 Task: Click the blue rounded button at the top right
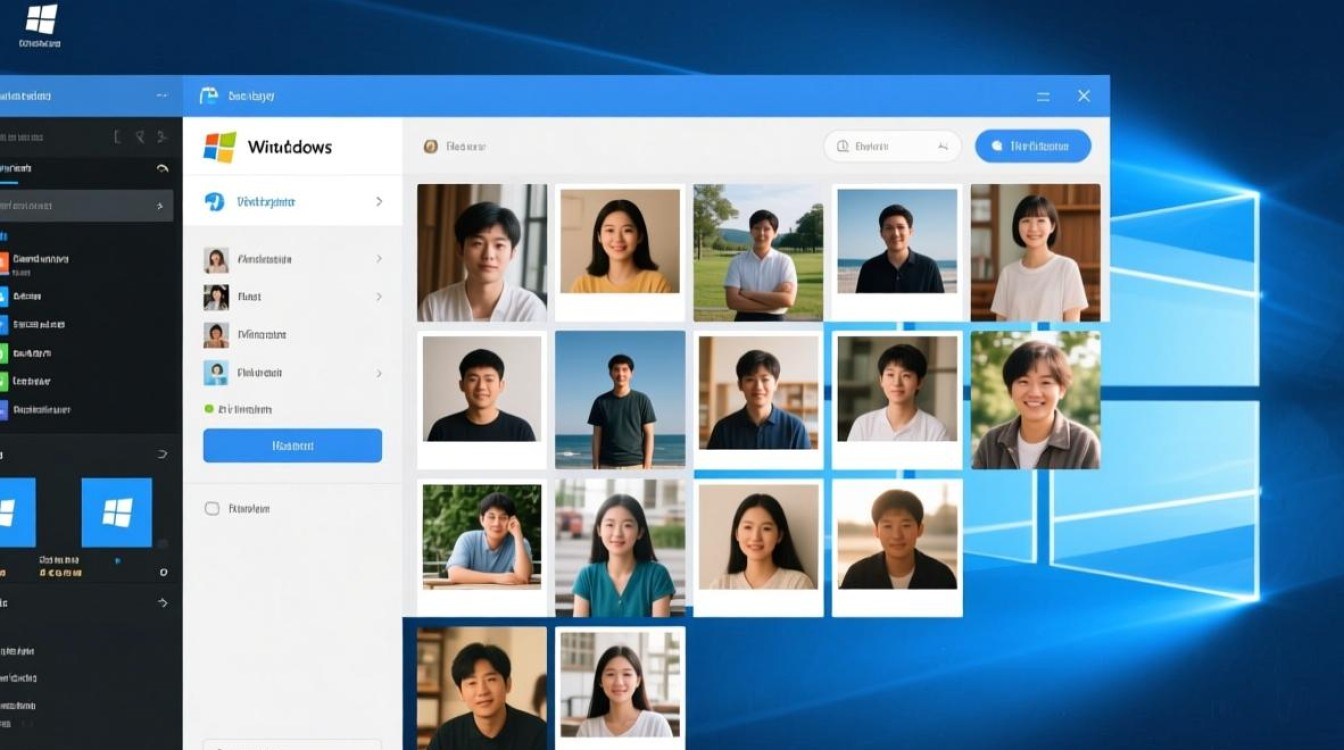click(1032, 146)
